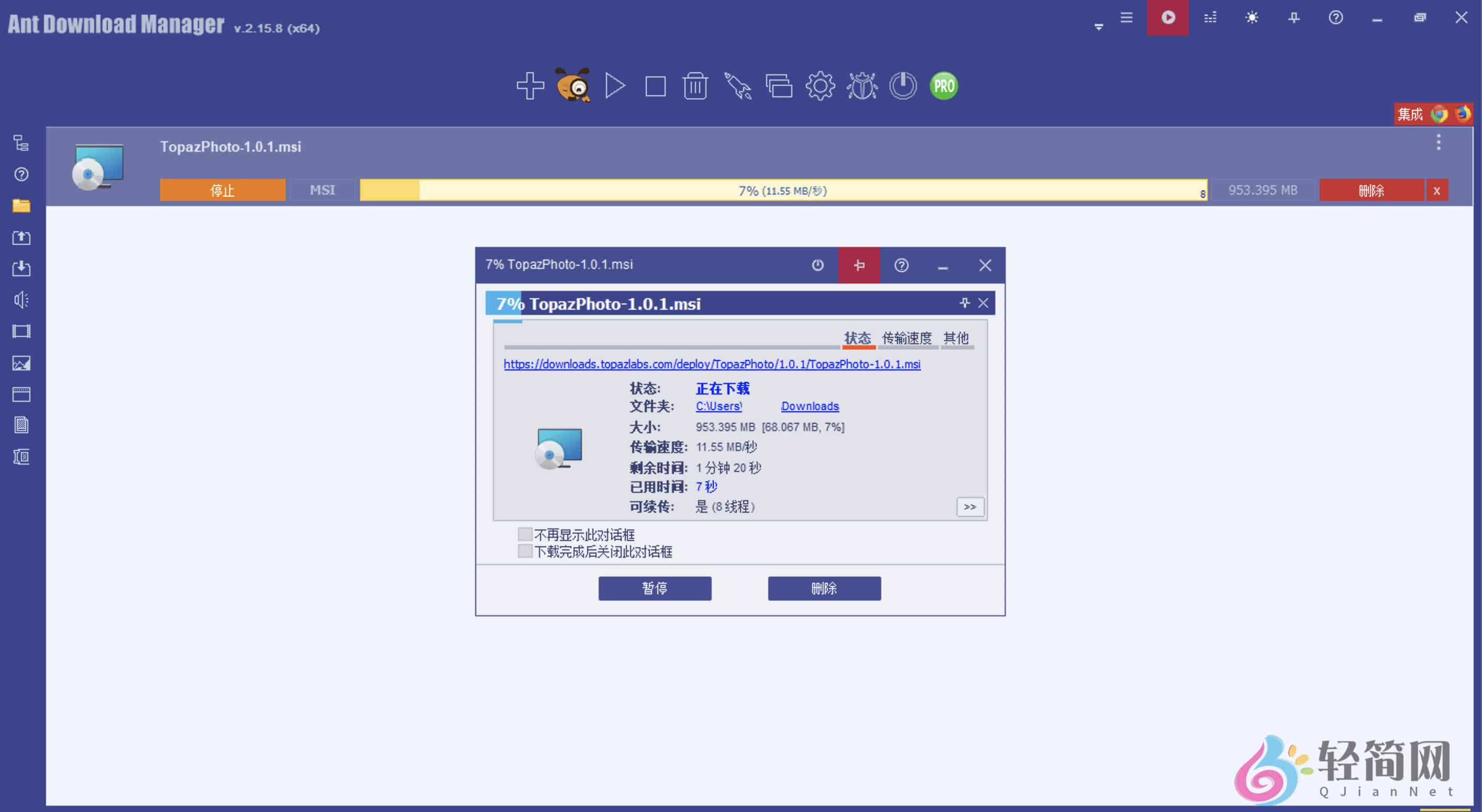1482x812 pixels.
Task: Select the audio category in the left sidebar
Action: [21, 299]
